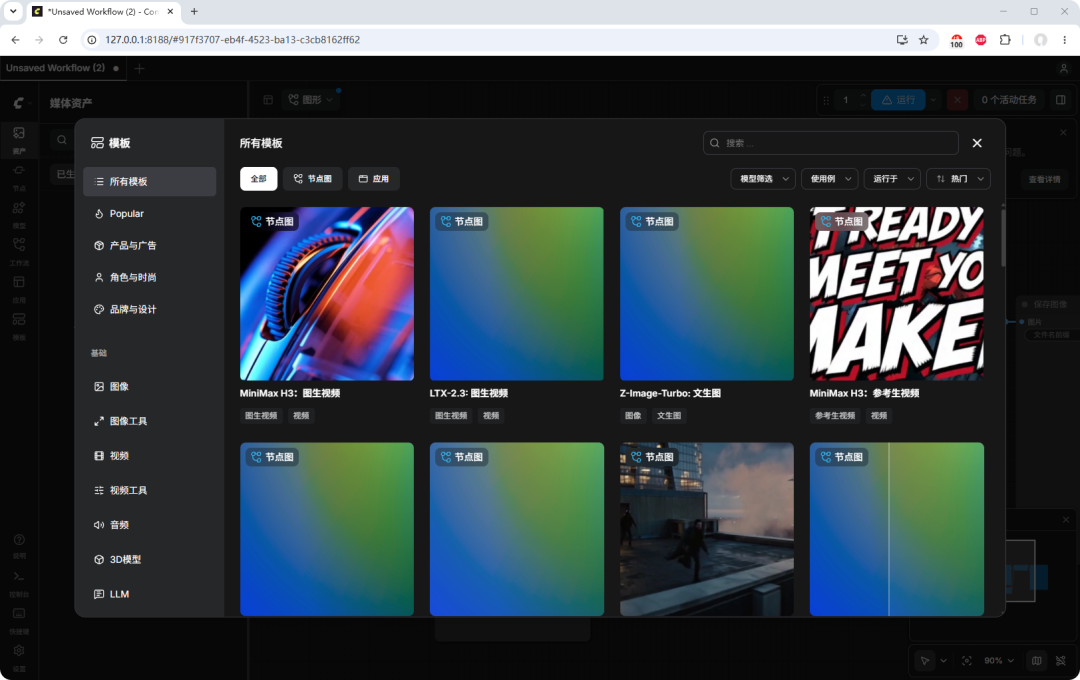The width and height of the screenshot is (1080, 680).
Task: Open the Chrome three-dot menu
Action: tap(1065, 40)
